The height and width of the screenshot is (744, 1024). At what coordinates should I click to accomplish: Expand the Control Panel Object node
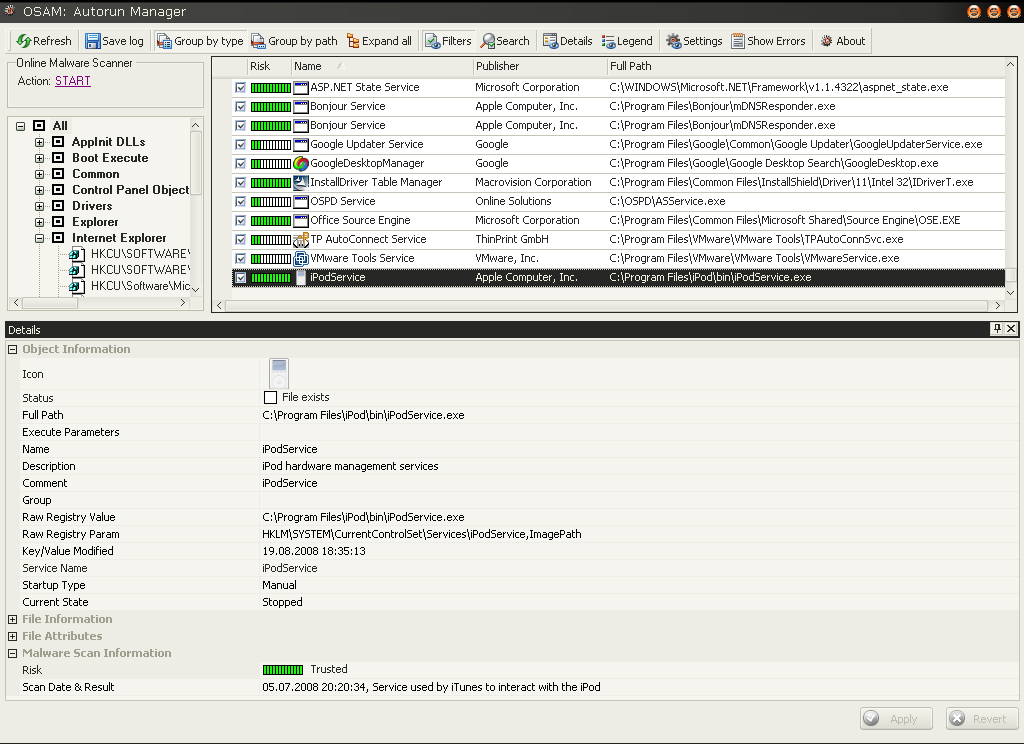[39, 190]
